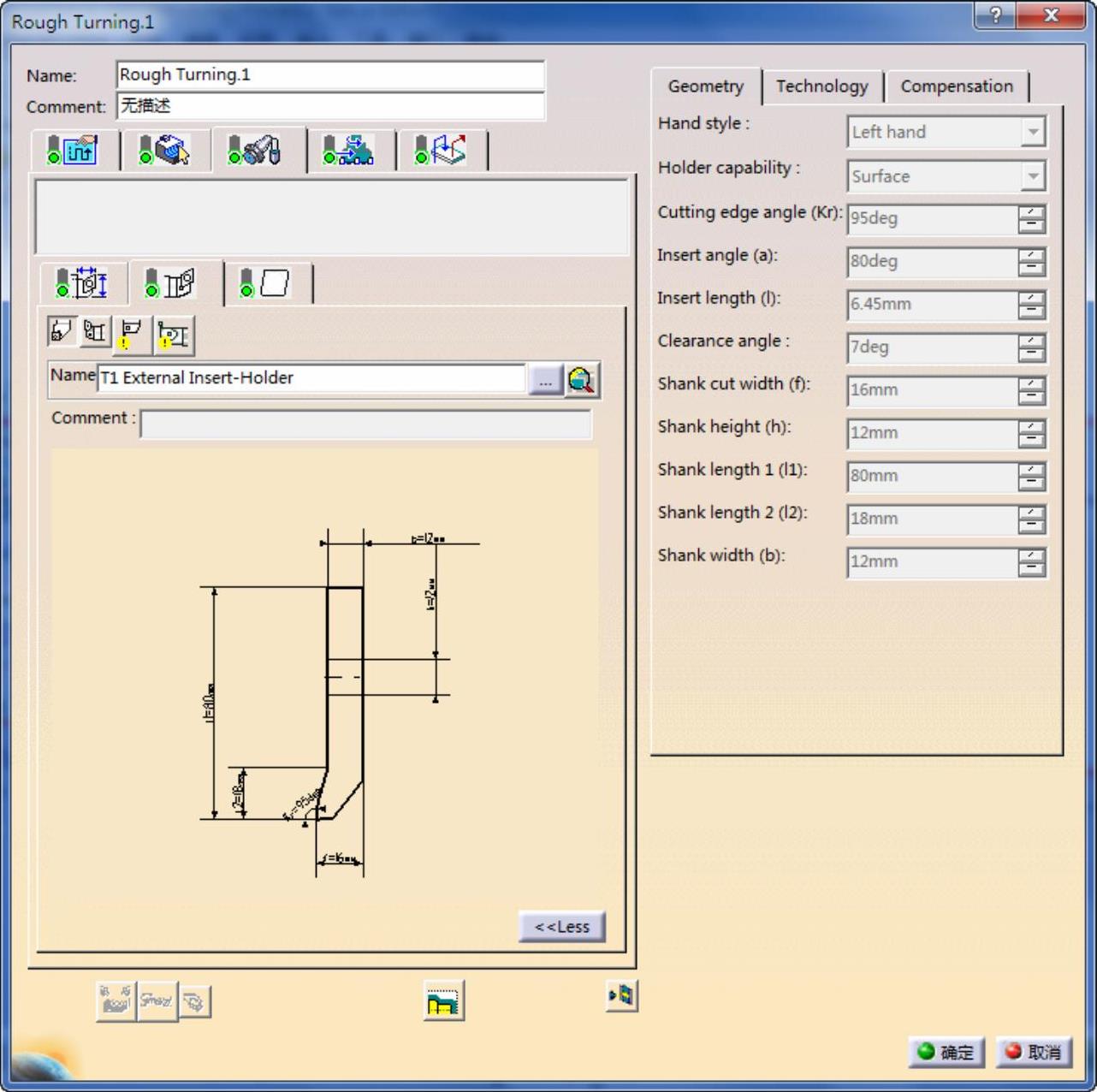Click the operation Name input field
The width and height of the screenshot is (1097, 1092).
(329, 75)
